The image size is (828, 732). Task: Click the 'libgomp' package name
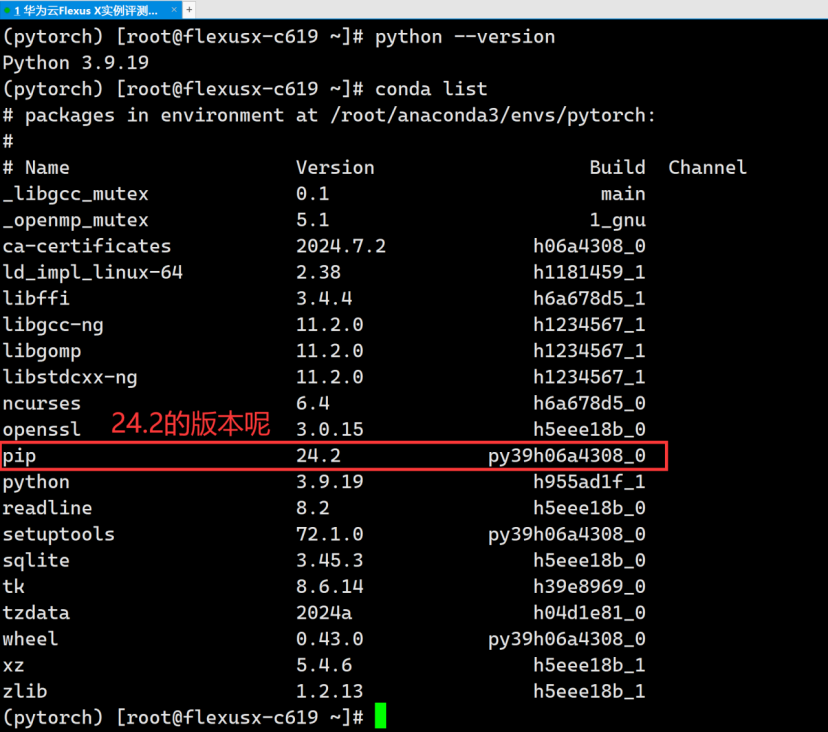tap(42, 351)
